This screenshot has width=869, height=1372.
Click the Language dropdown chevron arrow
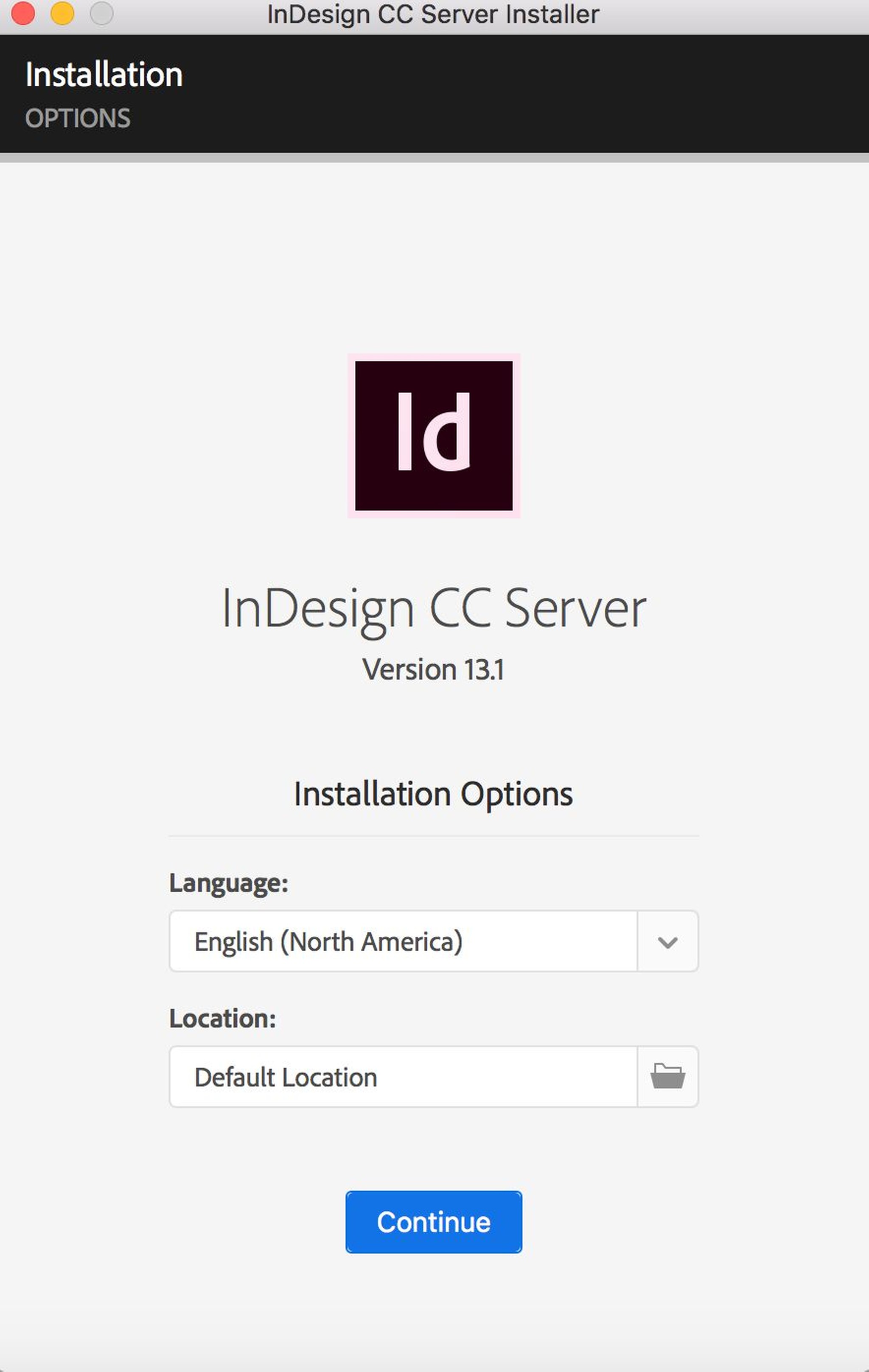(x=667, y=941)
